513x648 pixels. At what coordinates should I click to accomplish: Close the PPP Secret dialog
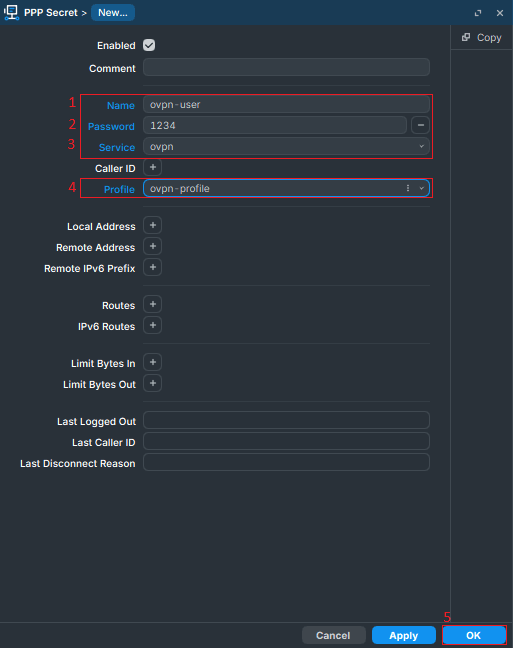click(500, 13)
